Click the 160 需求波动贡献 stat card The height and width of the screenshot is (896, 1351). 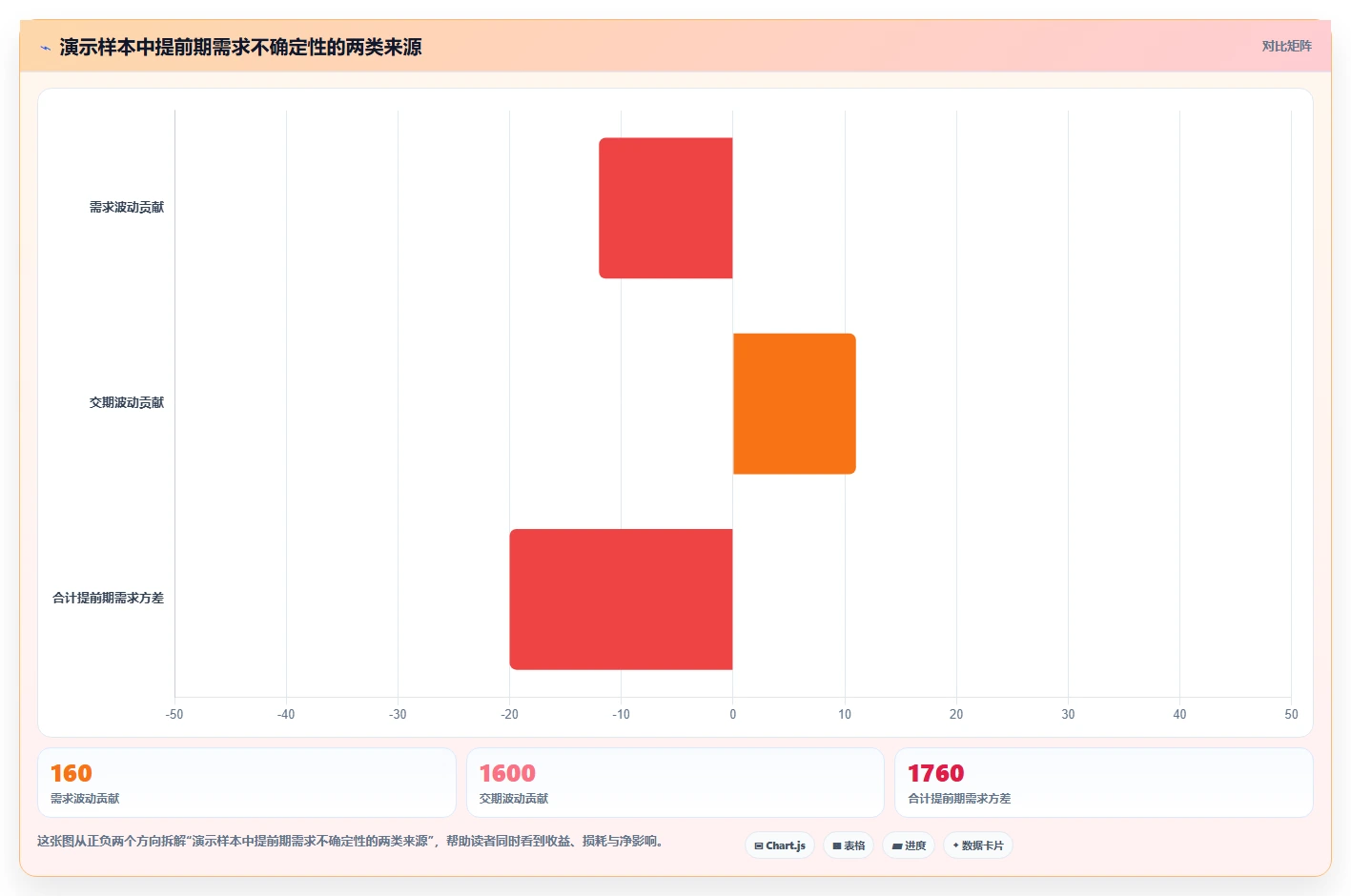247,783
